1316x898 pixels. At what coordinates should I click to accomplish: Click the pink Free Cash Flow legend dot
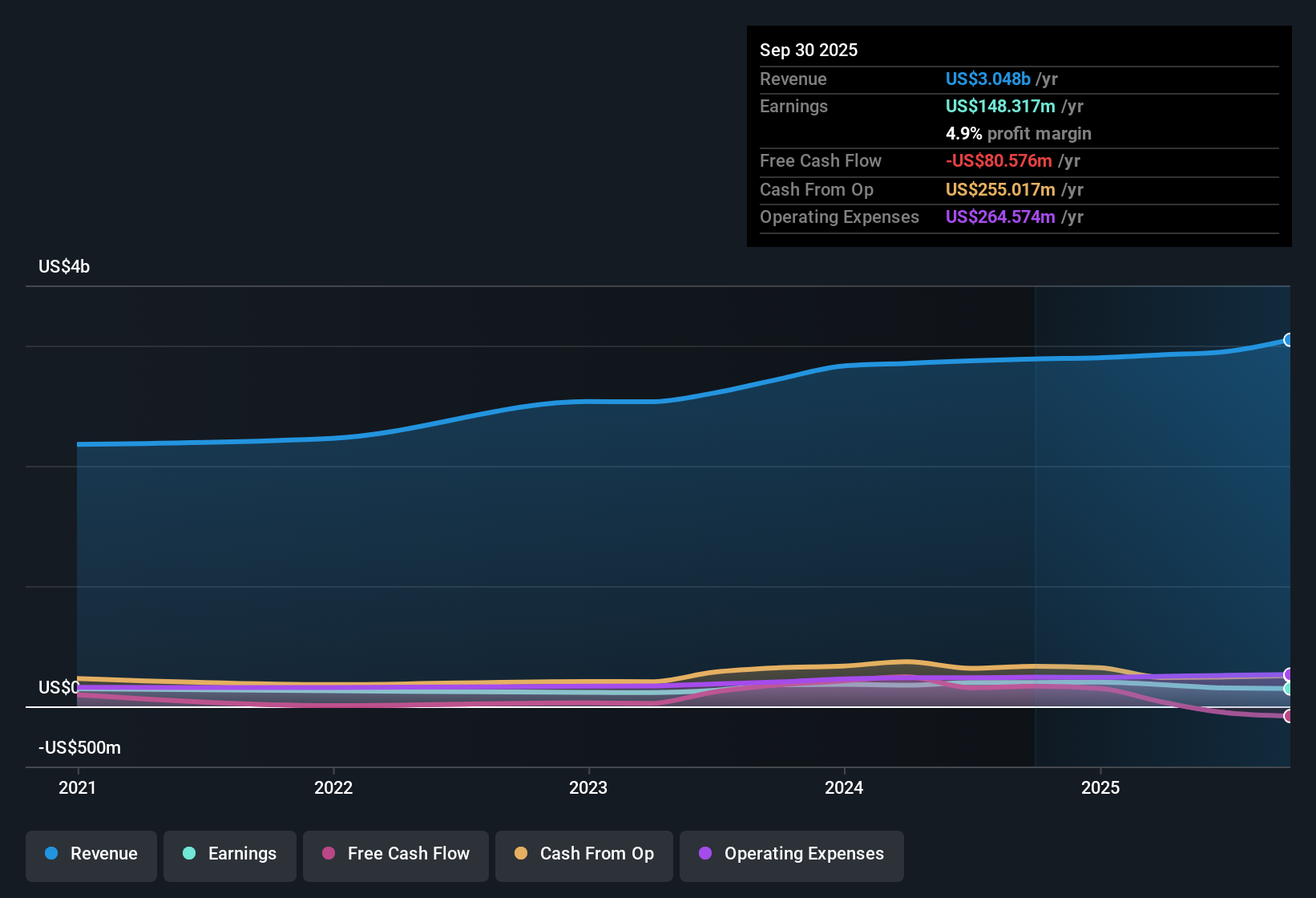point(328,854)
